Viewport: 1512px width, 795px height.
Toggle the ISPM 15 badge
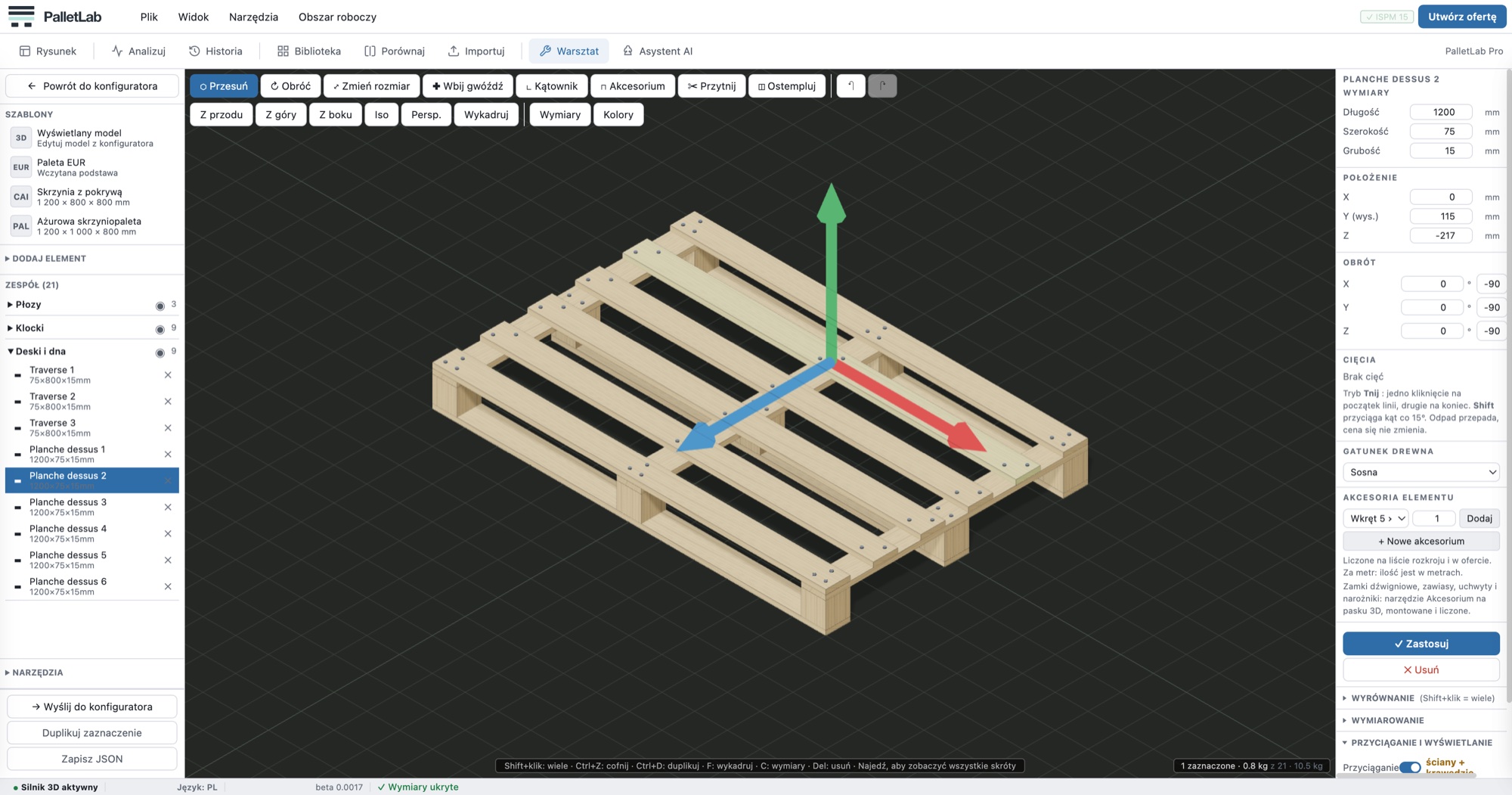click(1387, 17)
